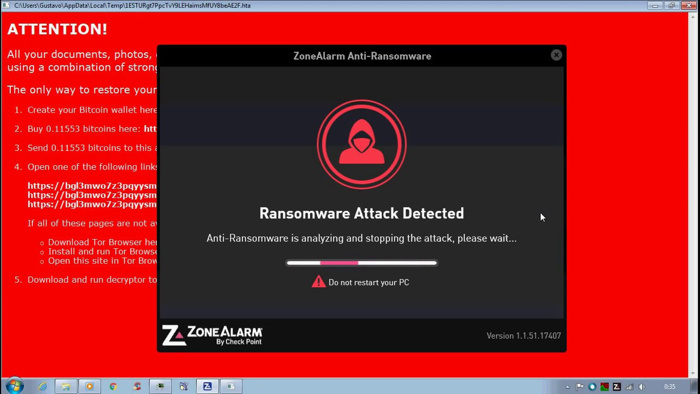
Task: Click 'Download Tor Browser' instruction line
Action: [103, 242]
